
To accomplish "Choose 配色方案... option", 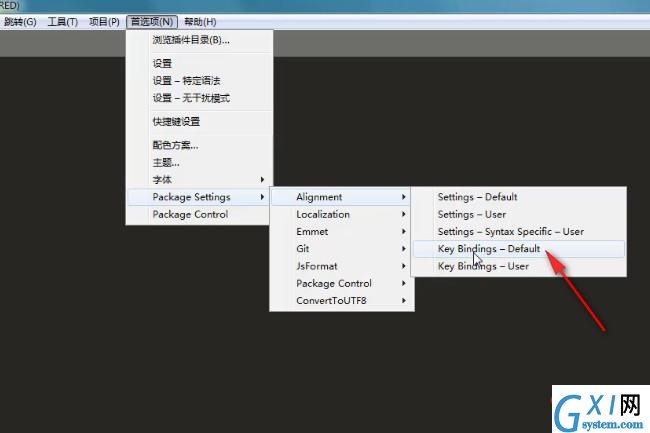I will click(x=199, y=145).
